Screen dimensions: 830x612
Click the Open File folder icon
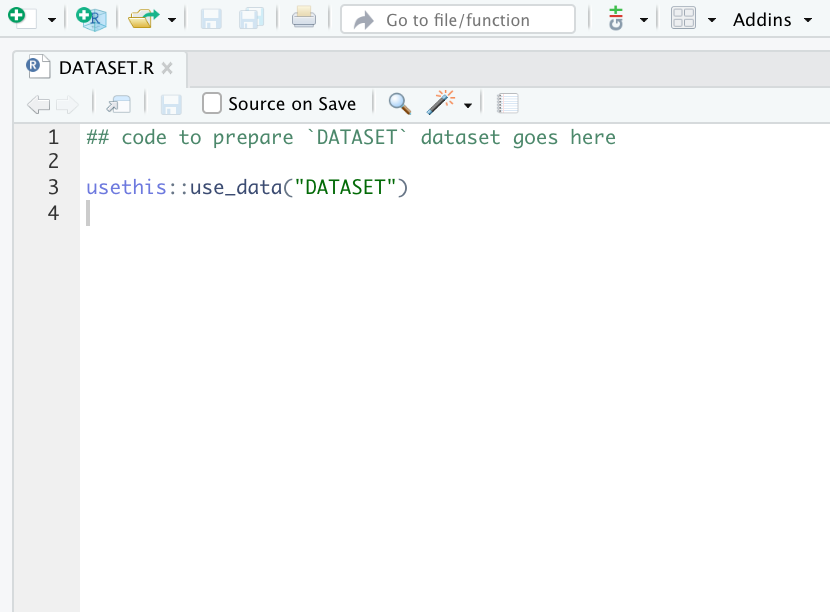[143, 19]
